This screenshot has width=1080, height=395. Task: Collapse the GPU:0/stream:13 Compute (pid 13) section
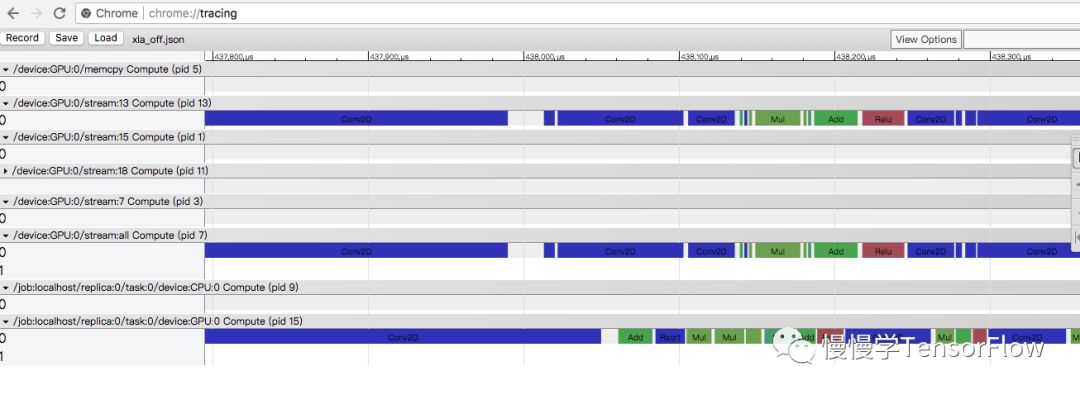tap(6, 103)
